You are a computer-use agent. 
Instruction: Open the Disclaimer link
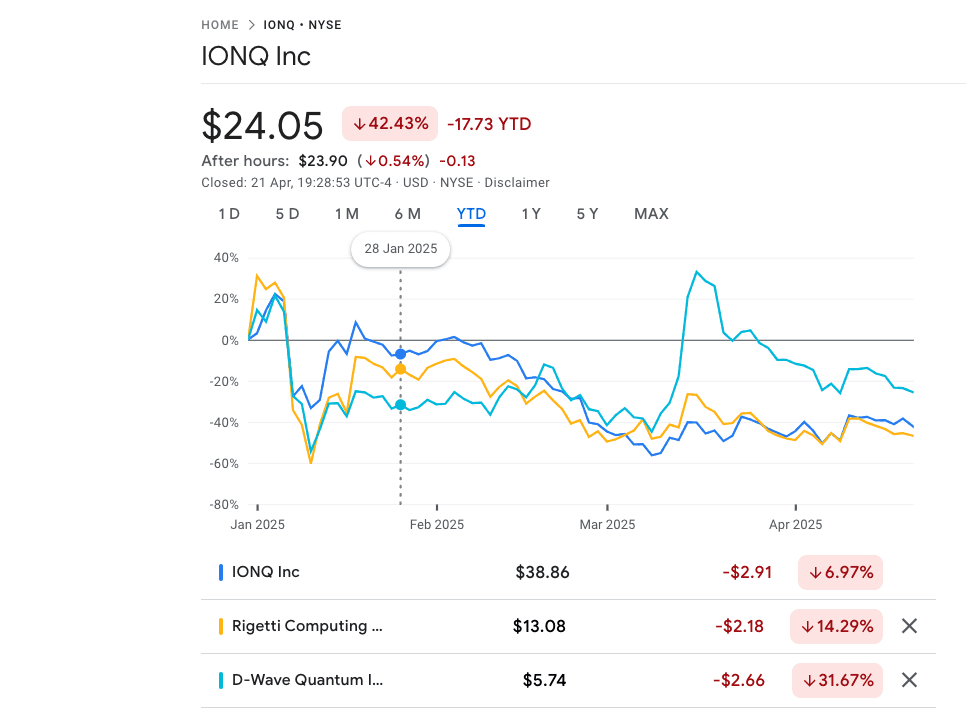(517, 182)
